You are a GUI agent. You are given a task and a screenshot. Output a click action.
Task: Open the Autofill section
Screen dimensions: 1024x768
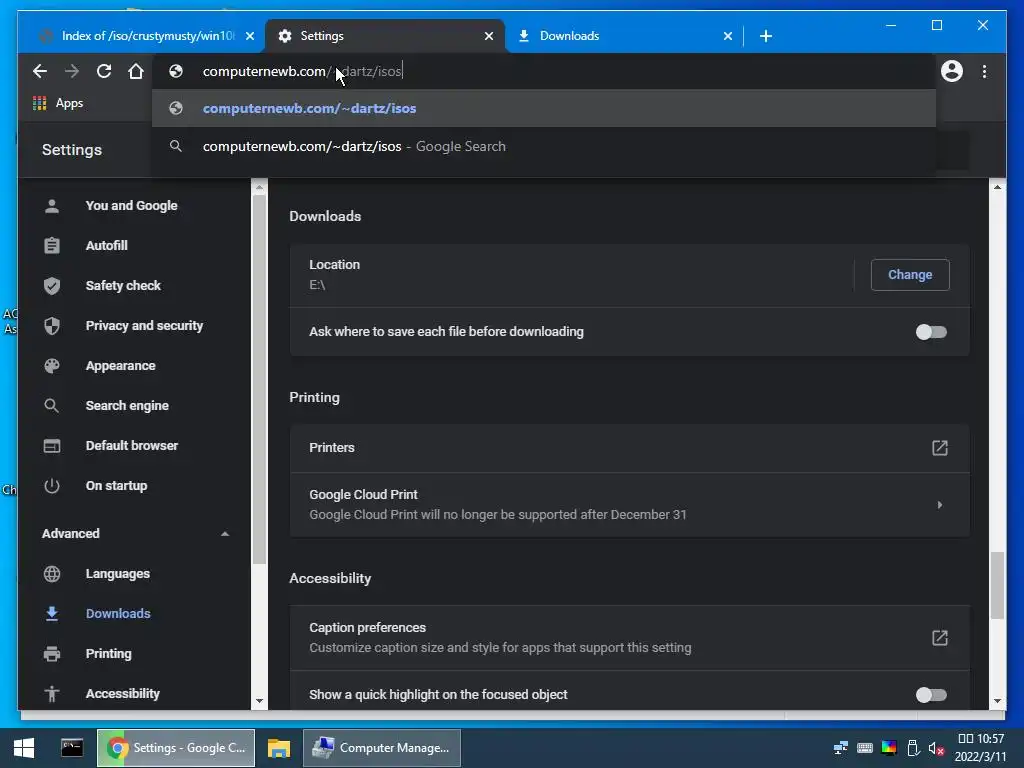pyautogui.click(x=106, y=246)
